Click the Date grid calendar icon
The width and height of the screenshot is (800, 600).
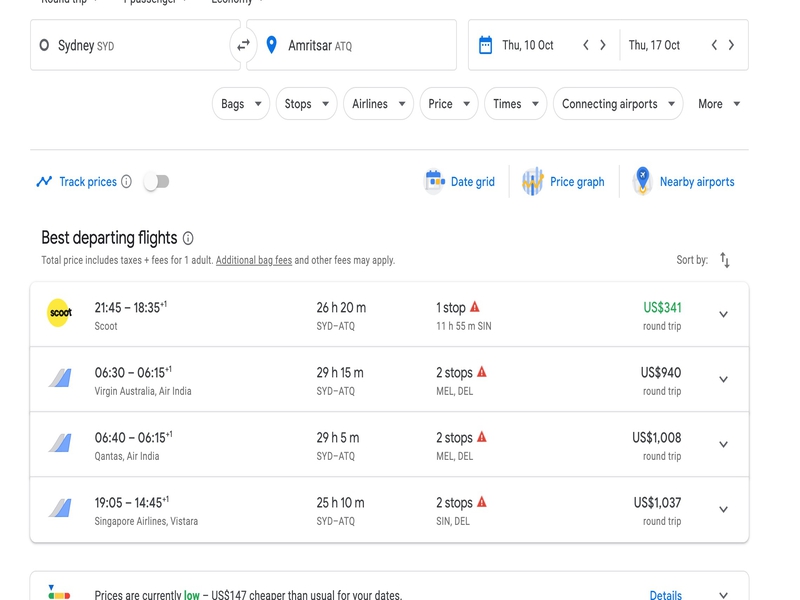tap(434, 182)
